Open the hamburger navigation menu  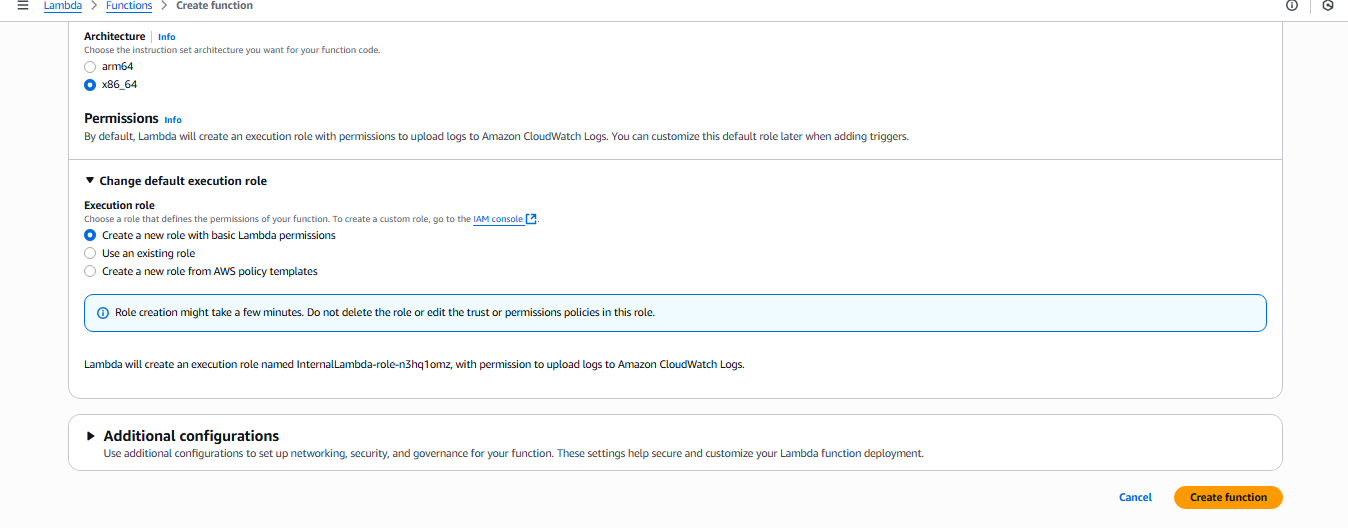coord(23,6)
